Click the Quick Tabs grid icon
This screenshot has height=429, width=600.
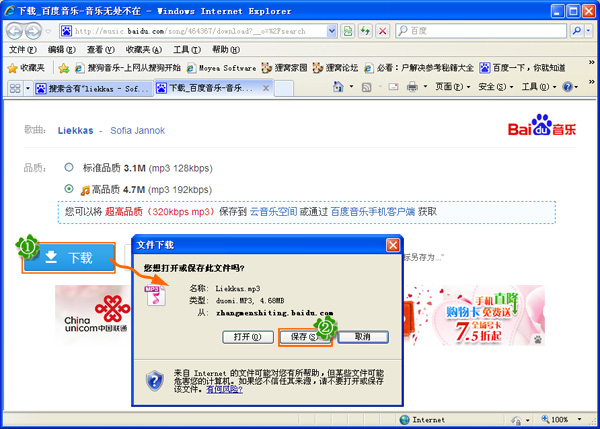pyautogui.click(x=15, y=88)
